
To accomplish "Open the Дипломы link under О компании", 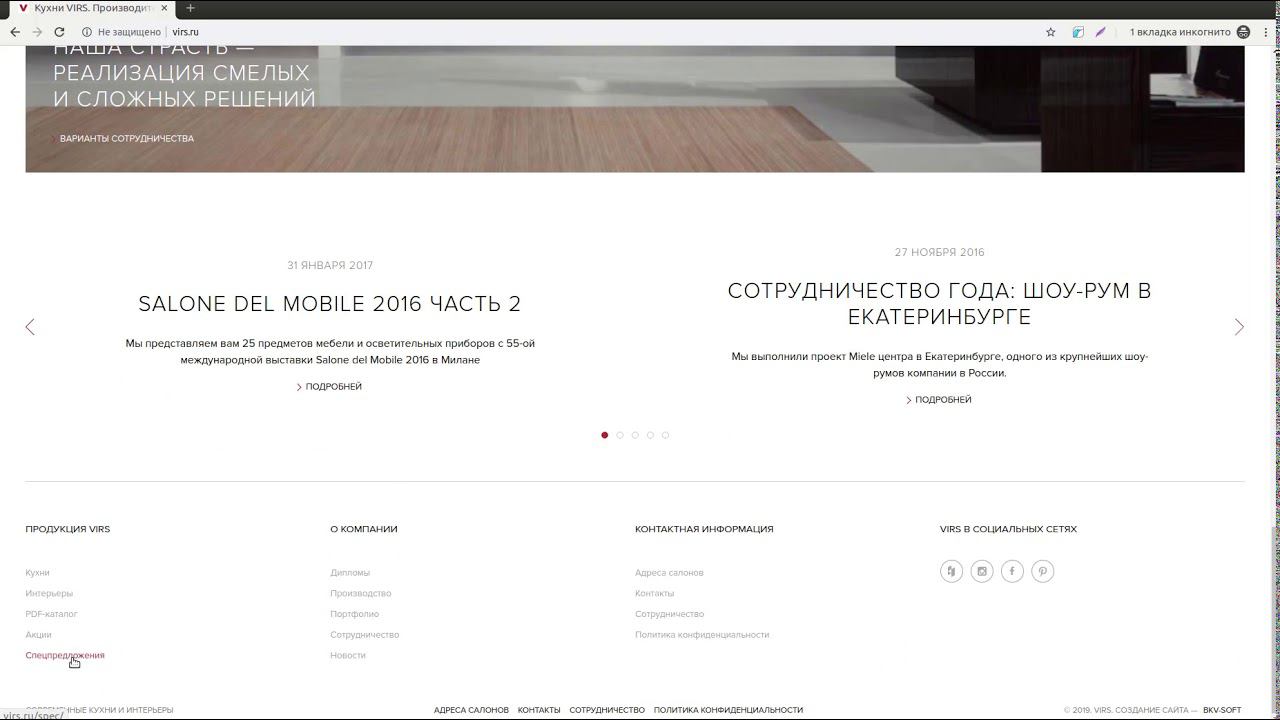I will 350,573.
